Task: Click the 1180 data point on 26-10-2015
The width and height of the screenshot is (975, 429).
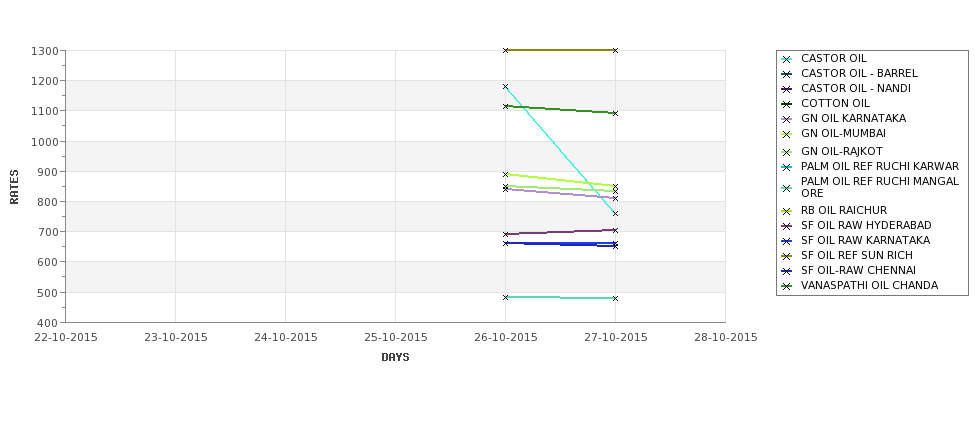Action: [x=506, y=86]
